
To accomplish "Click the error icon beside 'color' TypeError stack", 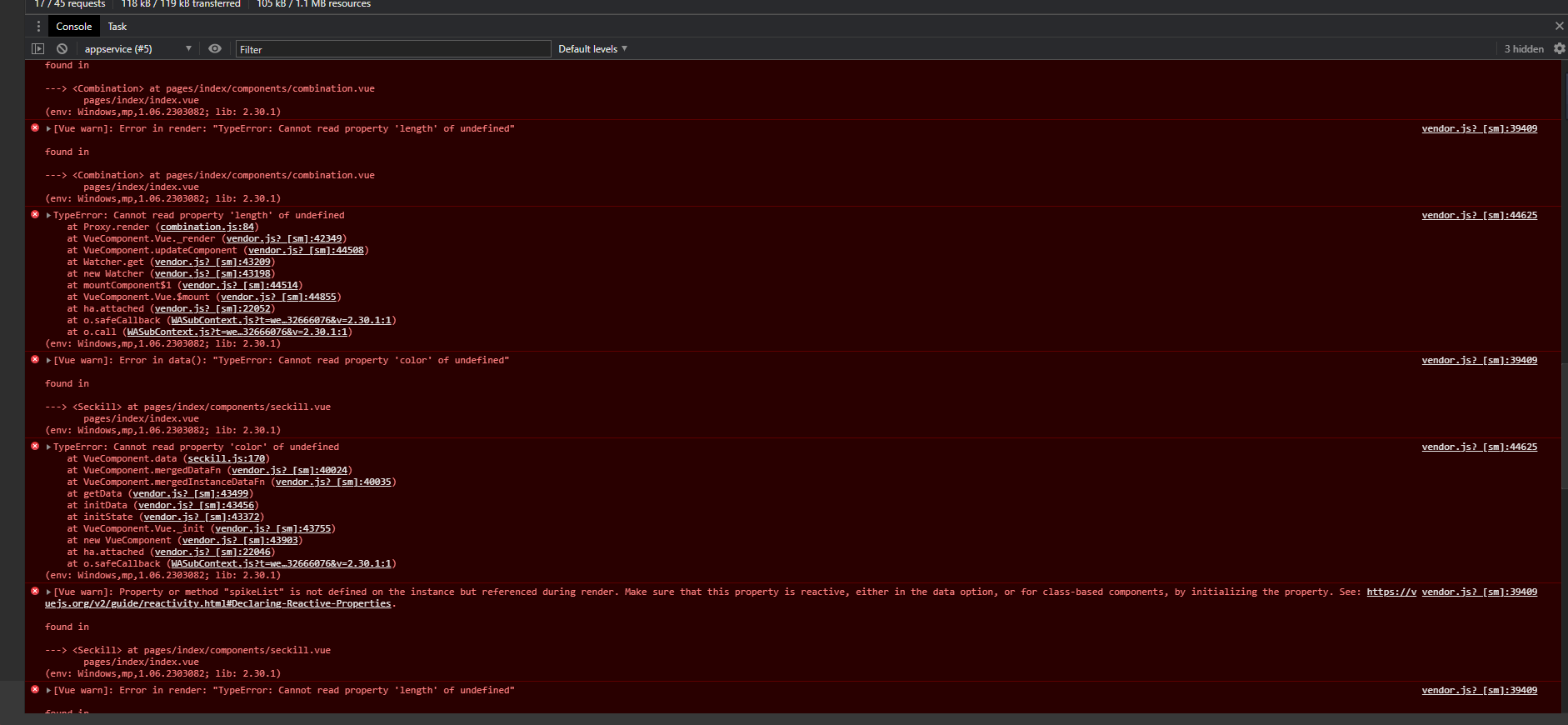I will coord(35,447).
